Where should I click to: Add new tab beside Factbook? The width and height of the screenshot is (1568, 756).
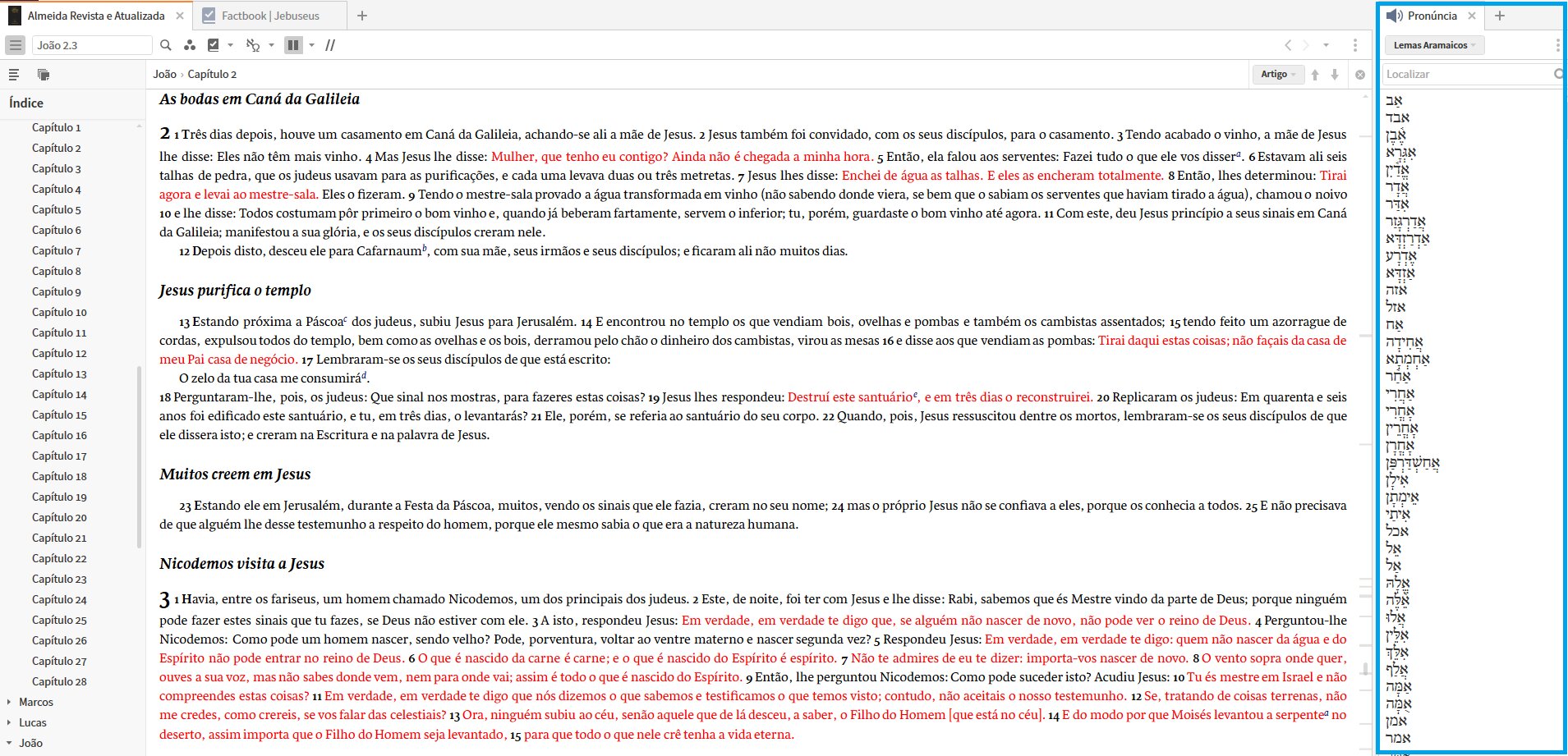pyautogui.click(x=362, y=16)
